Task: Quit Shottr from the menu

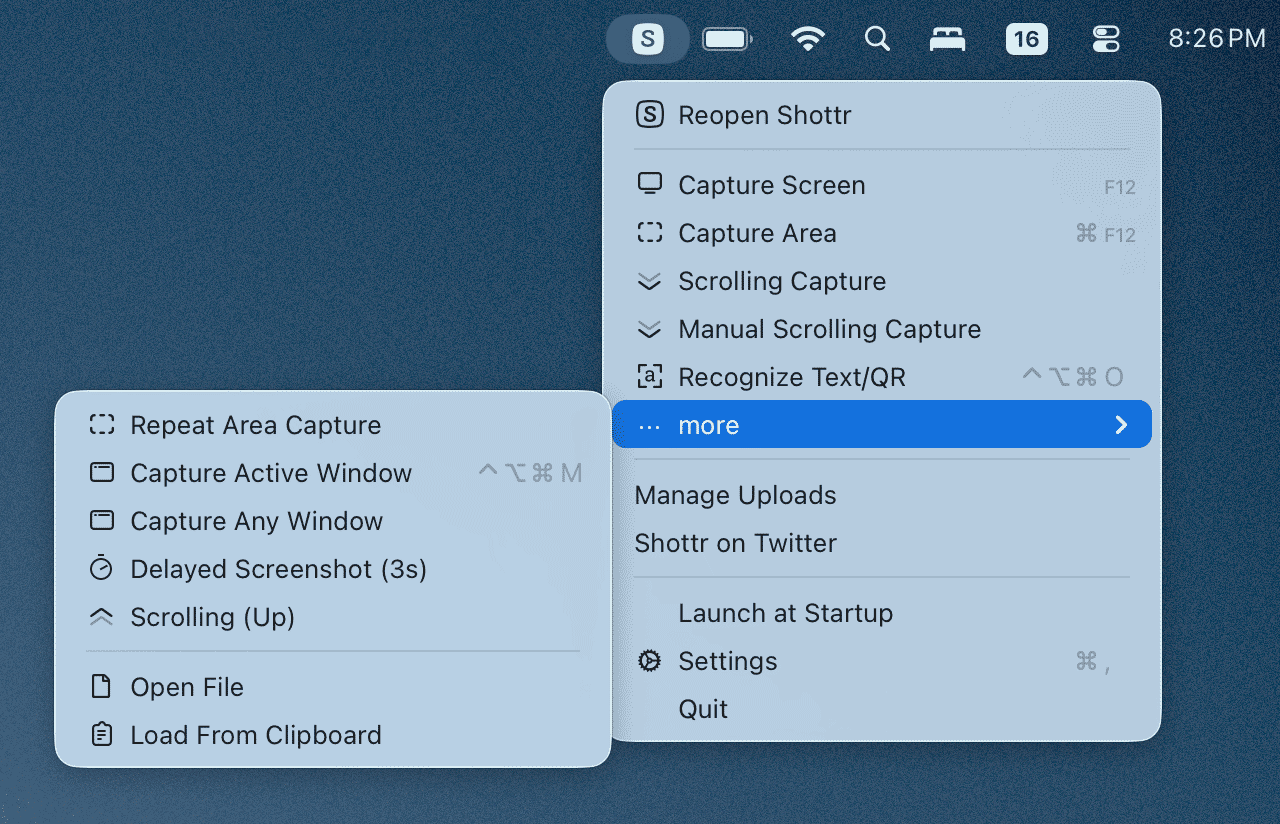Action: (882, 709)
